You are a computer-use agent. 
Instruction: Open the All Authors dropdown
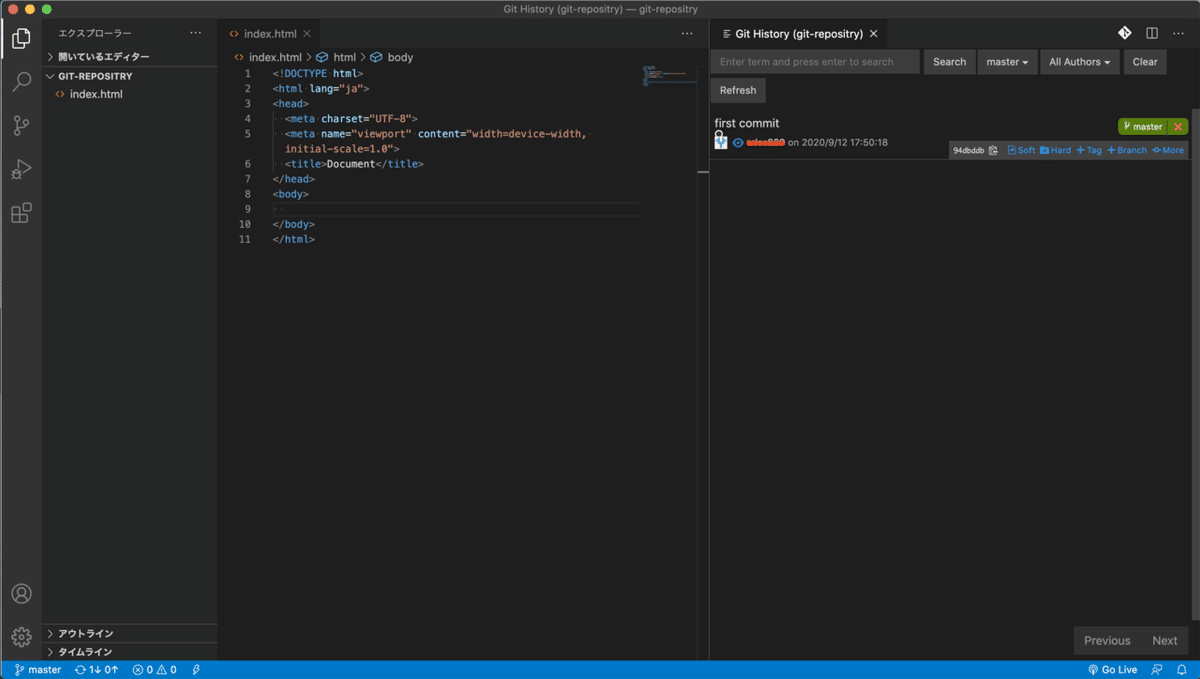[1080, 62]
